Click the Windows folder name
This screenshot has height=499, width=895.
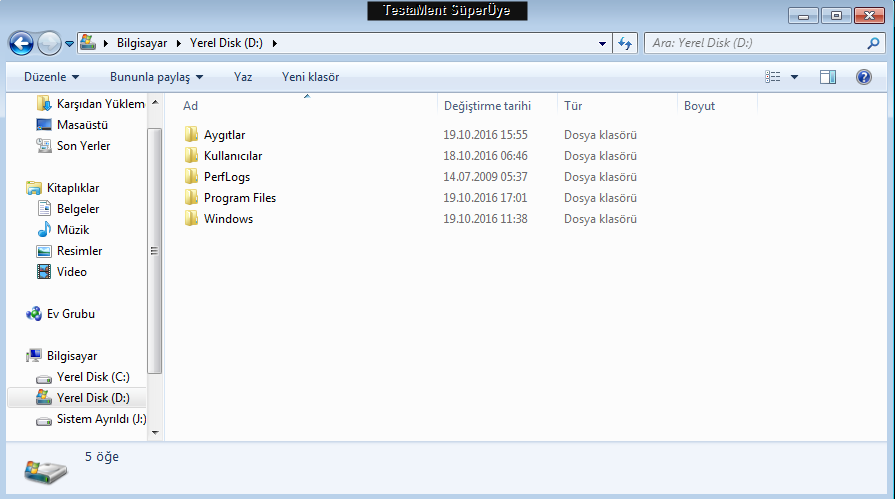pyautogui.click(x=228, y=219)
